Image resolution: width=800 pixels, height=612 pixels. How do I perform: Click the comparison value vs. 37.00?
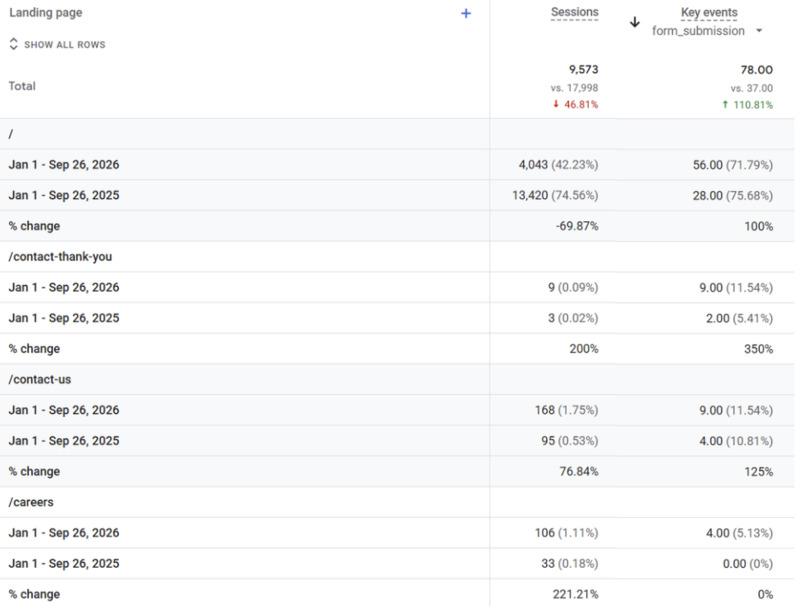tap(752, 88)
